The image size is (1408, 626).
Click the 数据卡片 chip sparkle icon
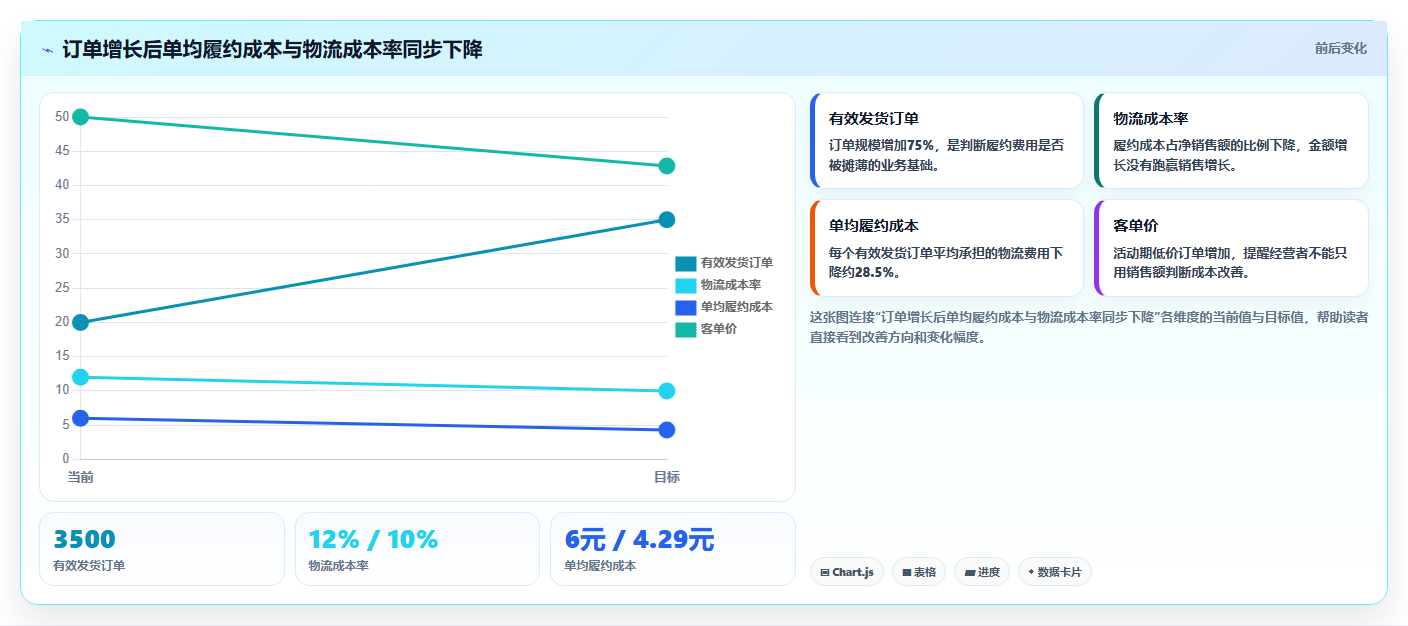tap(1031, 572)
